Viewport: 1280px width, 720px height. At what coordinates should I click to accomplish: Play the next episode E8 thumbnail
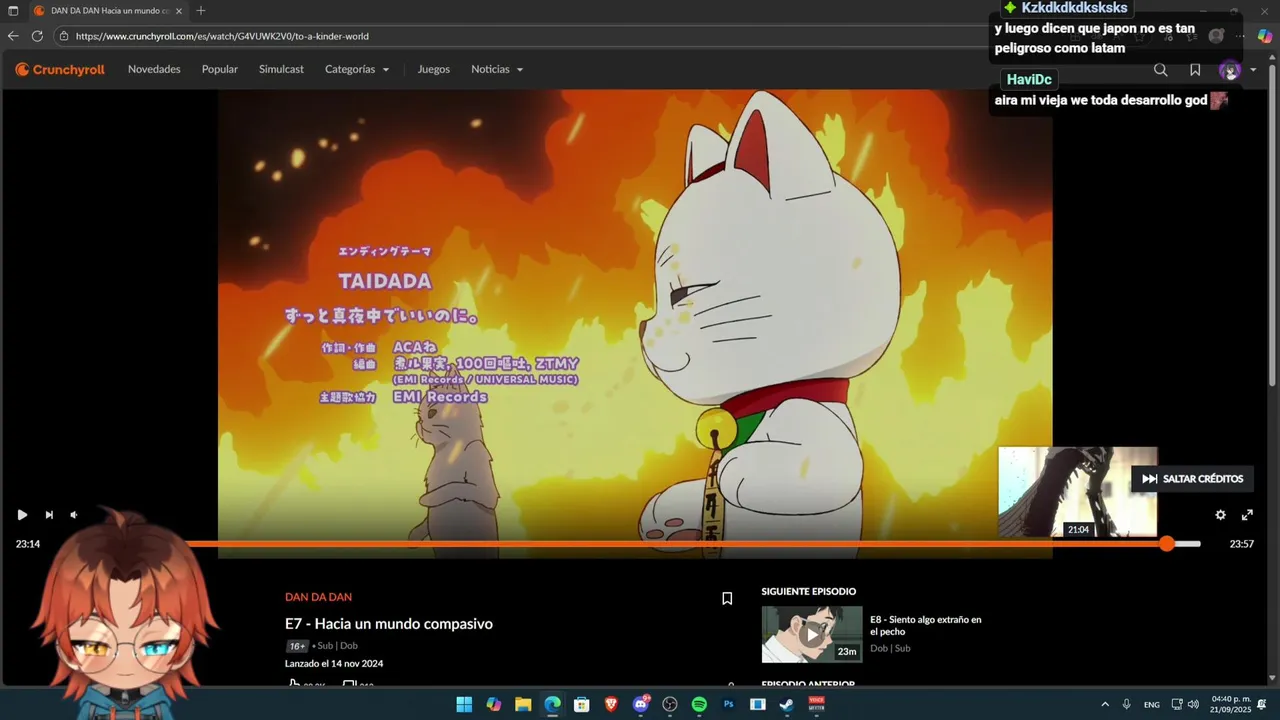point(812,634)
